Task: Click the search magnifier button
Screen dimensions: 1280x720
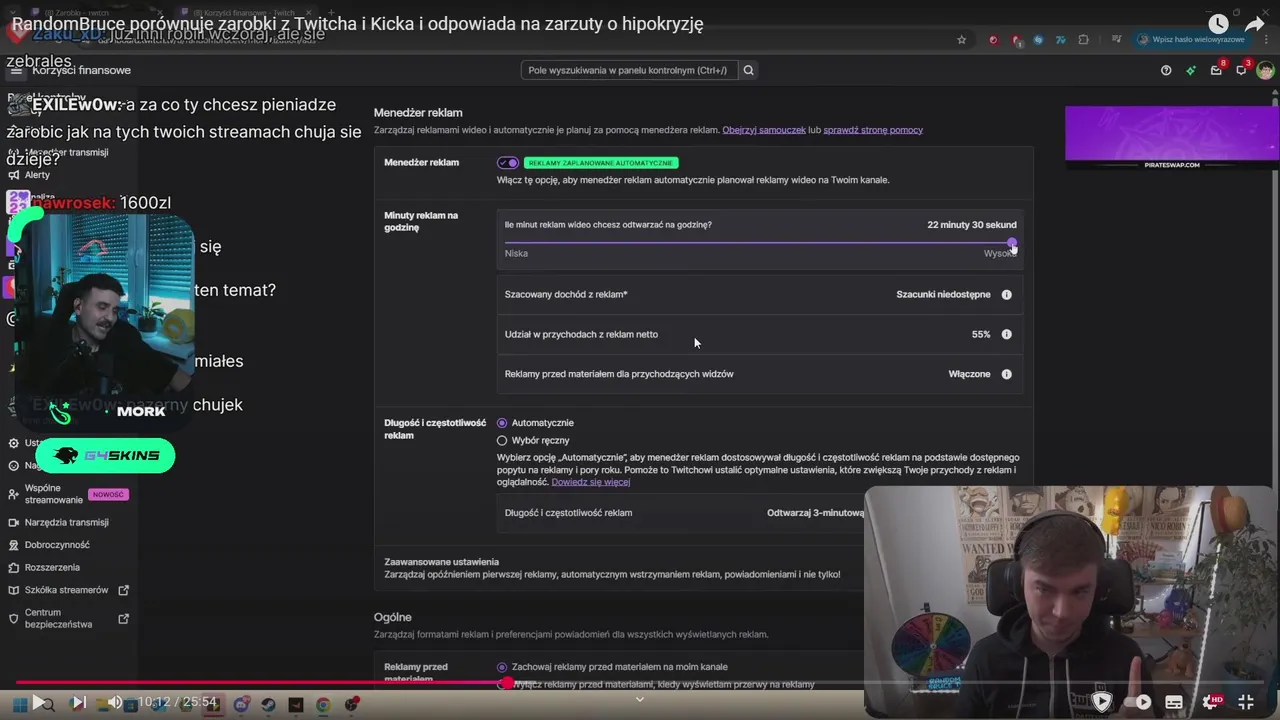Action: 748,70
